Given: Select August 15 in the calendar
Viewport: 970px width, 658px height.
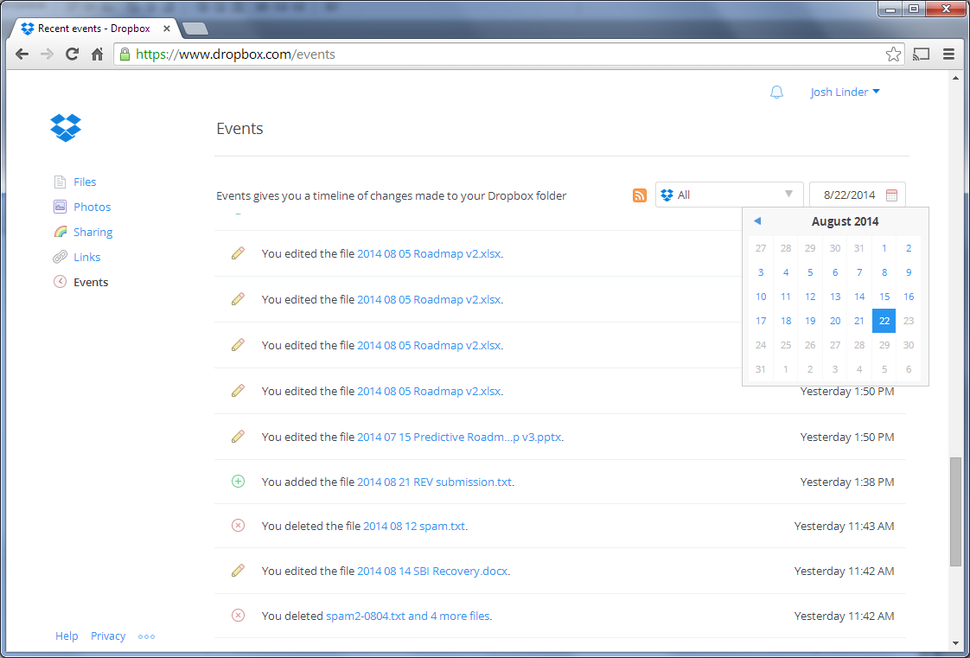Looking at the screenshot, I should (884, 296).
